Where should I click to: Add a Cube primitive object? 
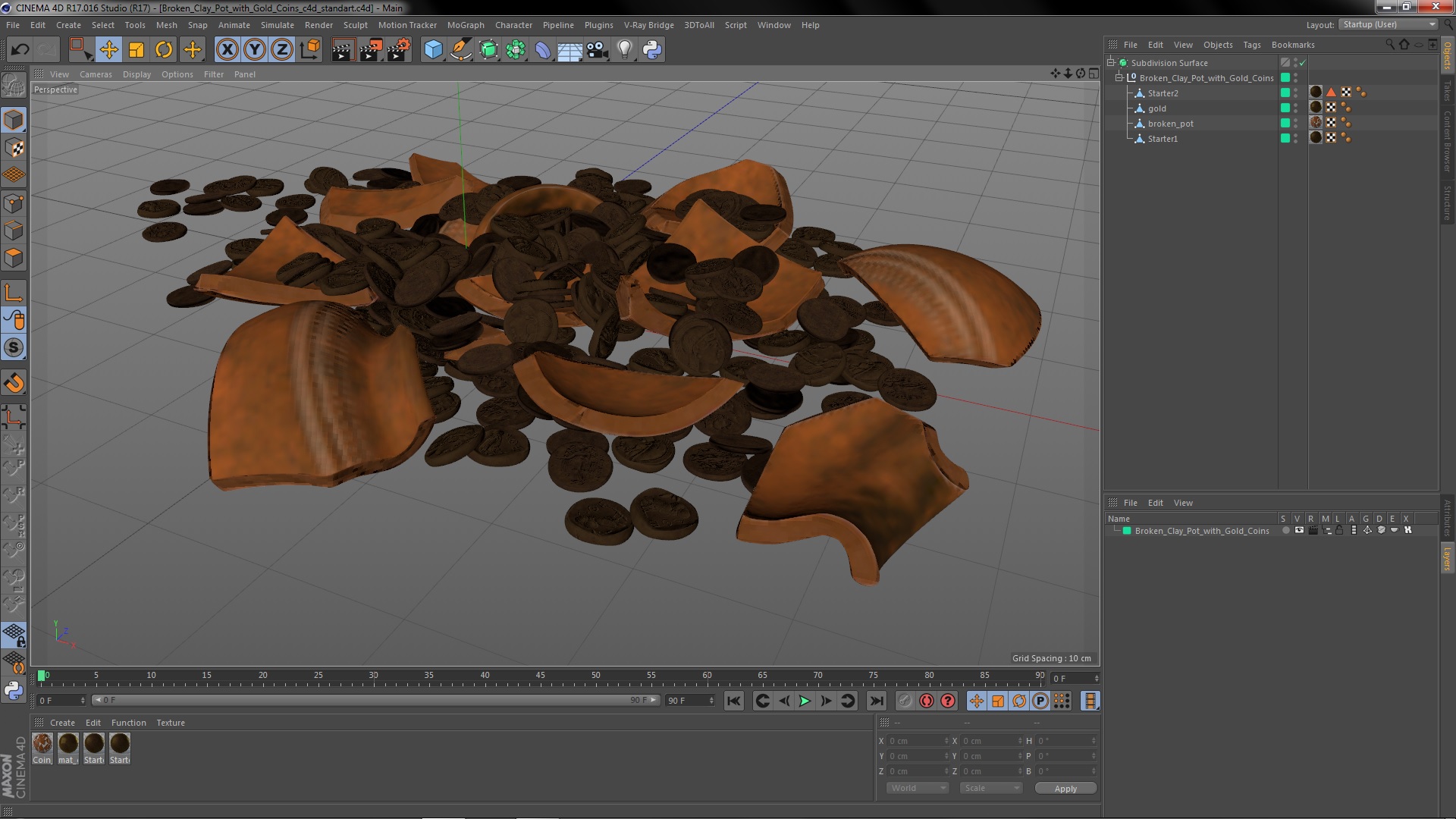tap(433, 50)
